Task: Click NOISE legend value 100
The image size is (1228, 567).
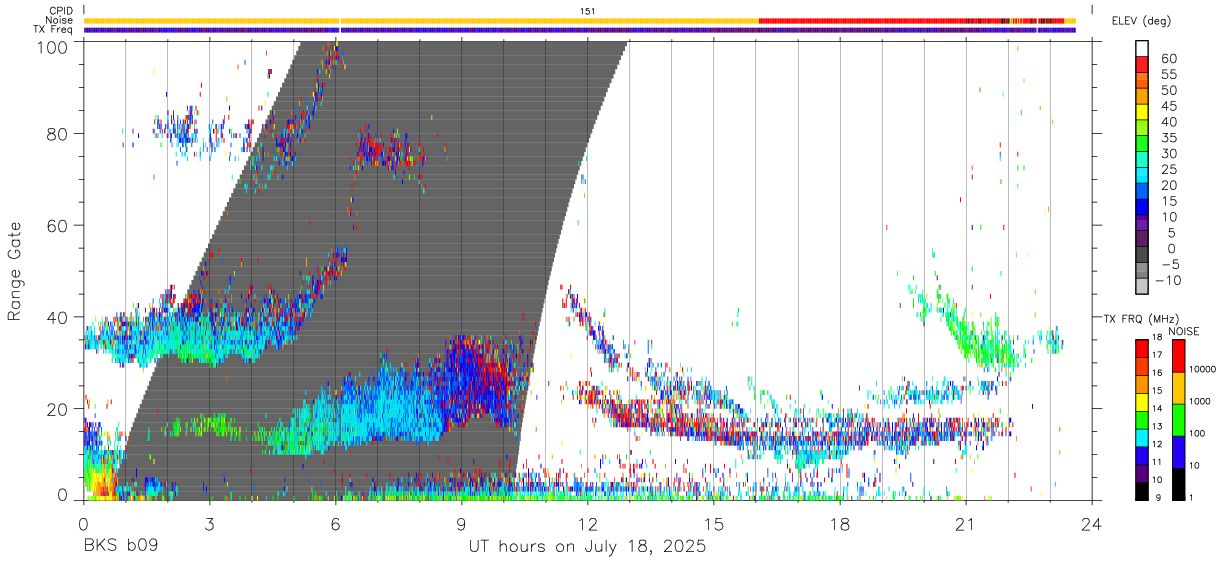Action: point(1197,433)
